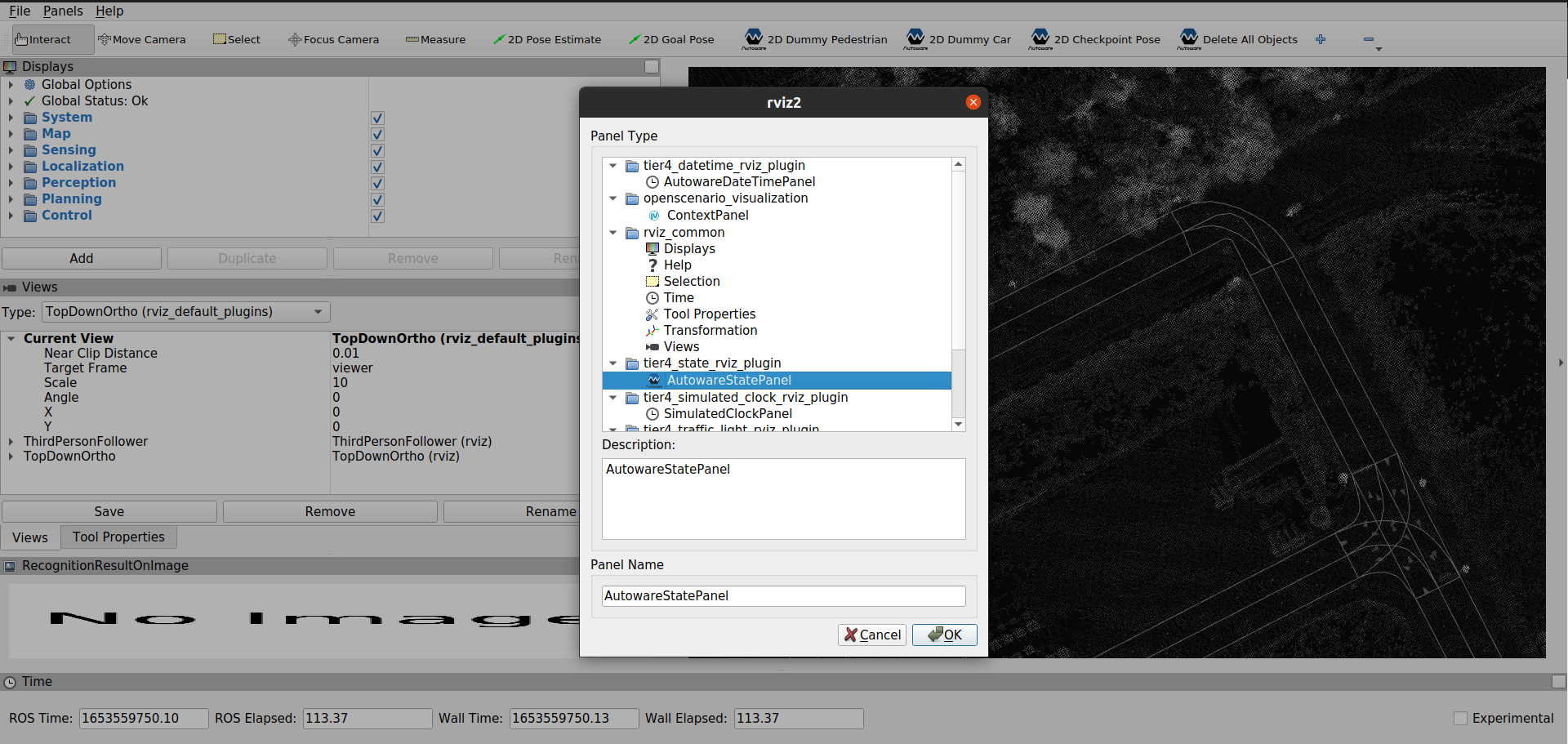The height and width of the screenshot is (744, 1568).
Task: Toggle the System display checkbox
Action: click(x=377, y=118)
